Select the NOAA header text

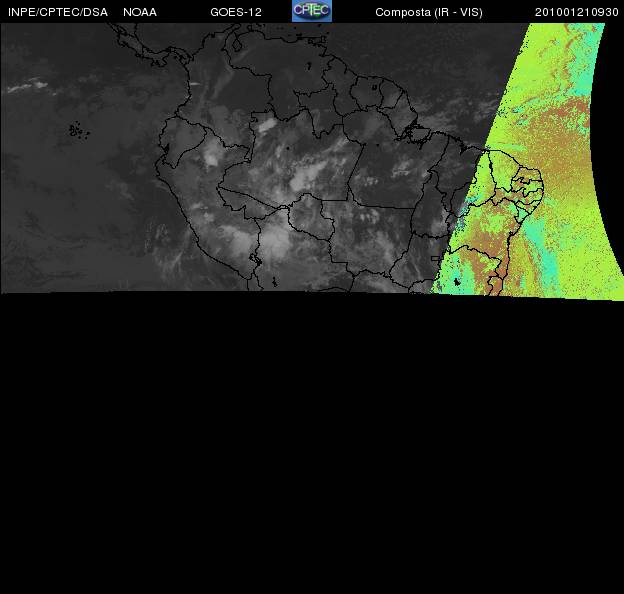pyautogui.click(x=140, y=12)
